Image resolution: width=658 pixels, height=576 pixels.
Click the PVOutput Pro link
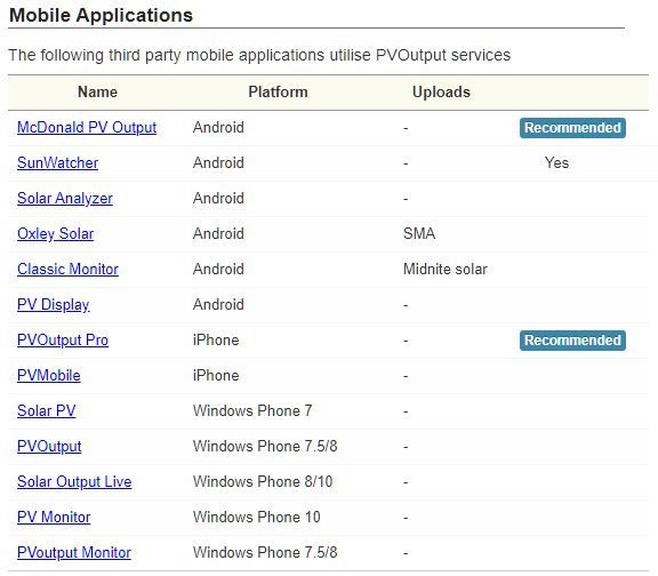click(x=63, y=340)
